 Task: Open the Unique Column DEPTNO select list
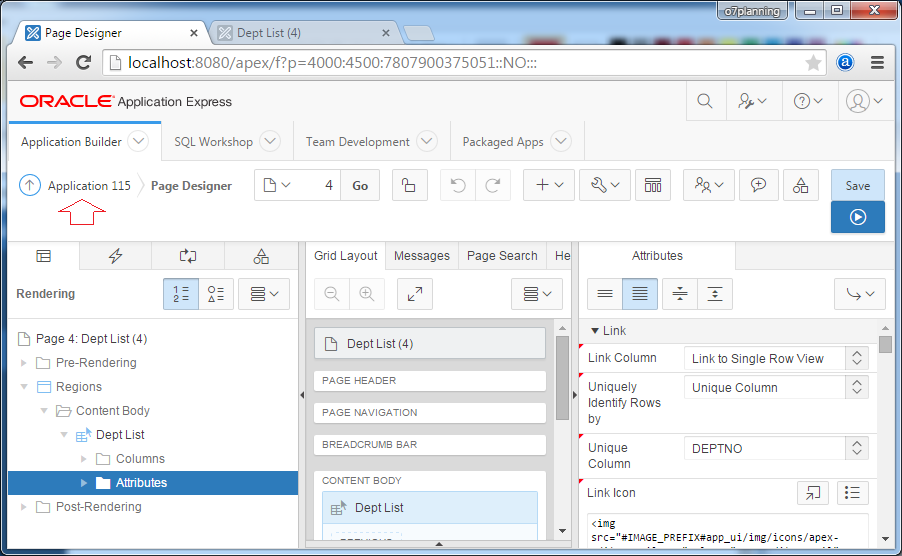tap(776, 448)
